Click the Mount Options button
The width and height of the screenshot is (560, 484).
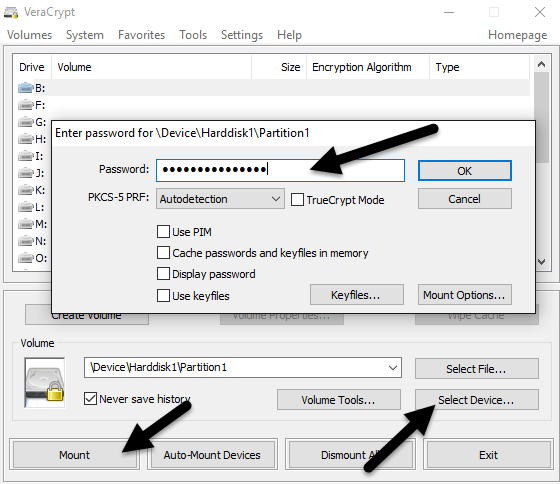pyautogui.click(x=464, y=295)
